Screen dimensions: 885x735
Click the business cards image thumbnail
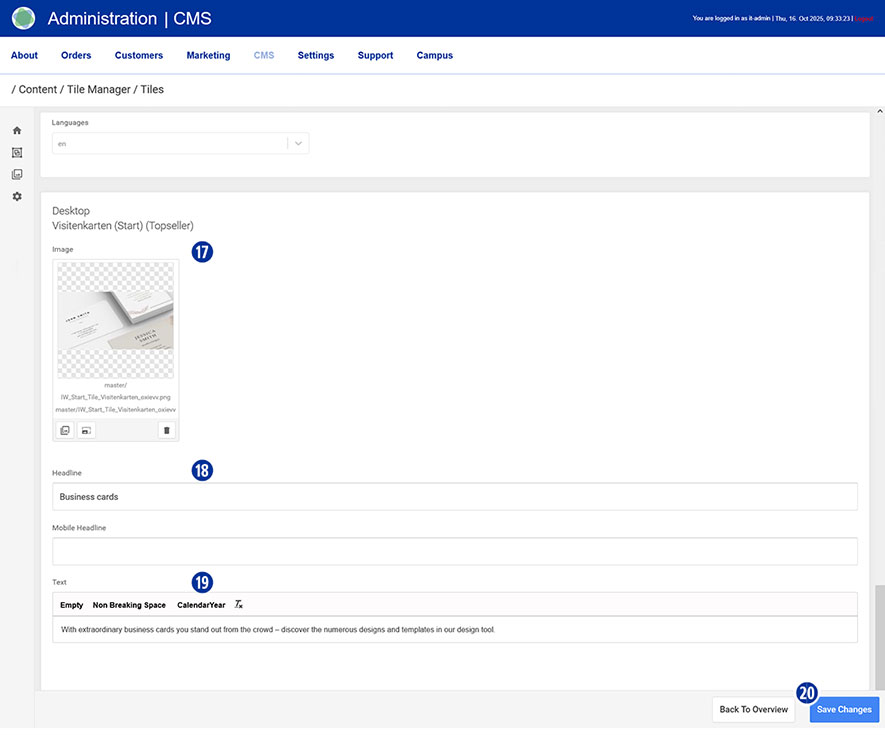(116, 320)
